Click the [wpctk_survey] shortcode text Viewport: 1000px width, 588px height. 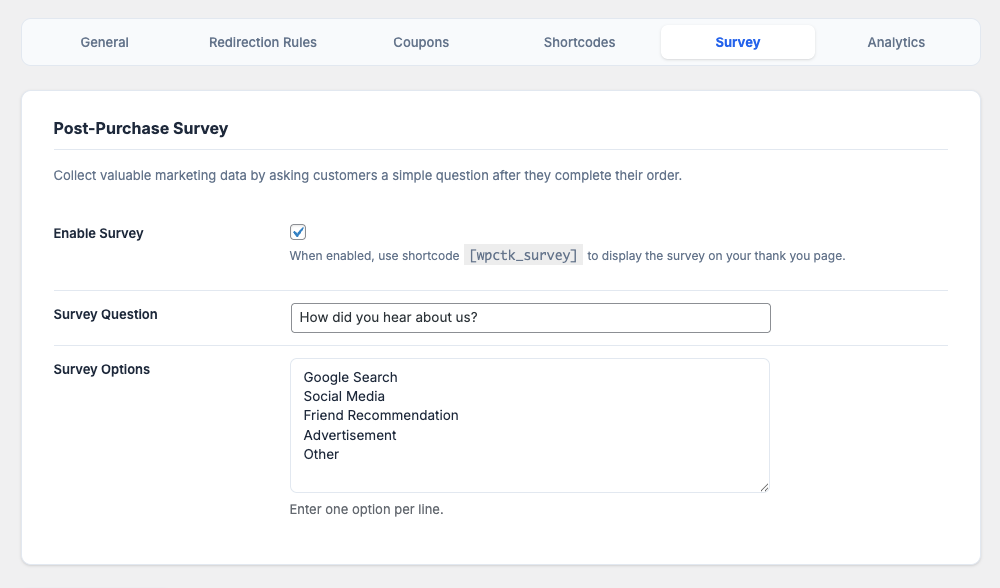tap(523, 255)
